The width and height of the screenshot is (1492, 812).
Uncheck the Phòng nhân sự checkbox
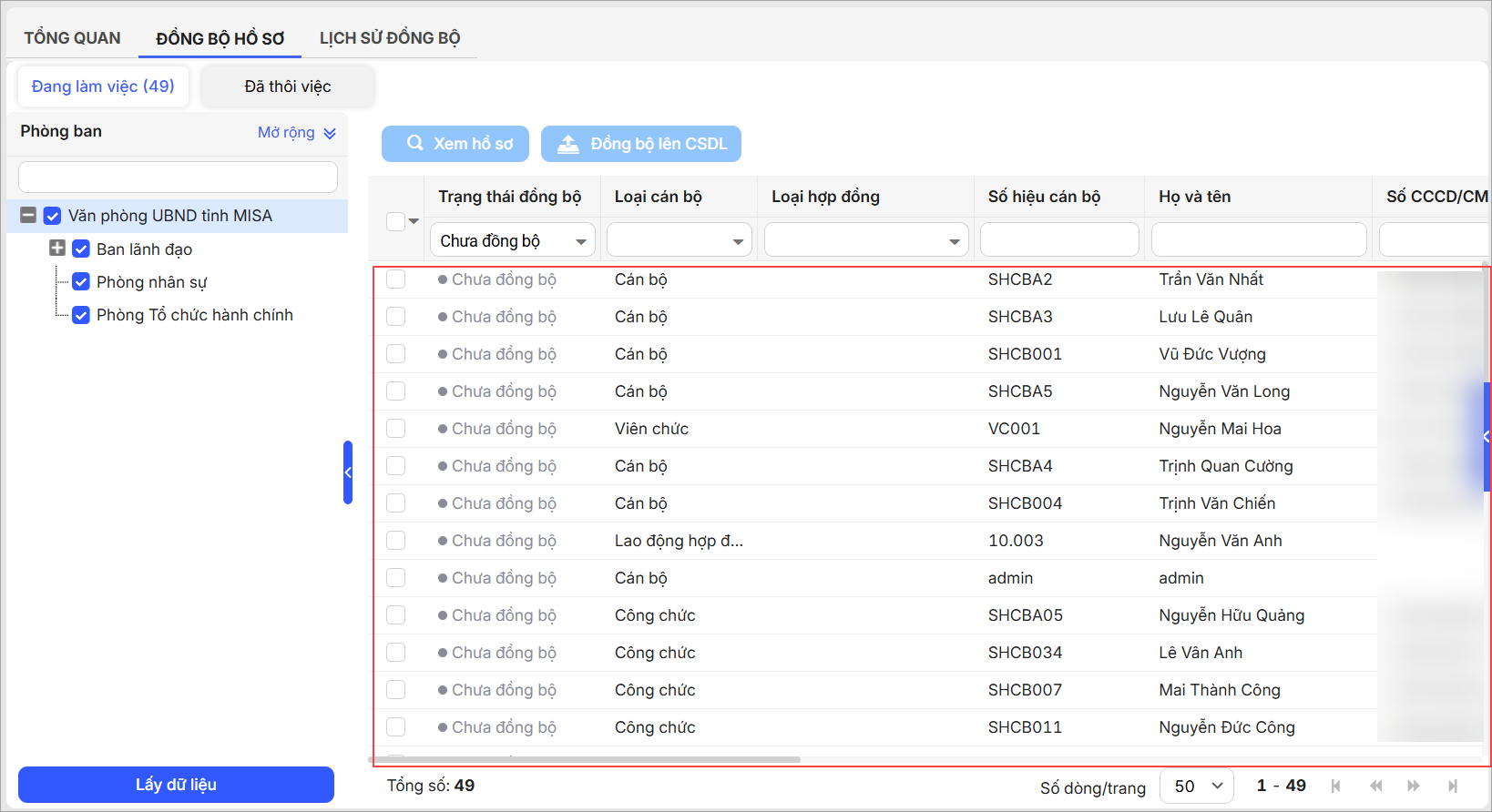pyautogui.click(x=81, y=282)
